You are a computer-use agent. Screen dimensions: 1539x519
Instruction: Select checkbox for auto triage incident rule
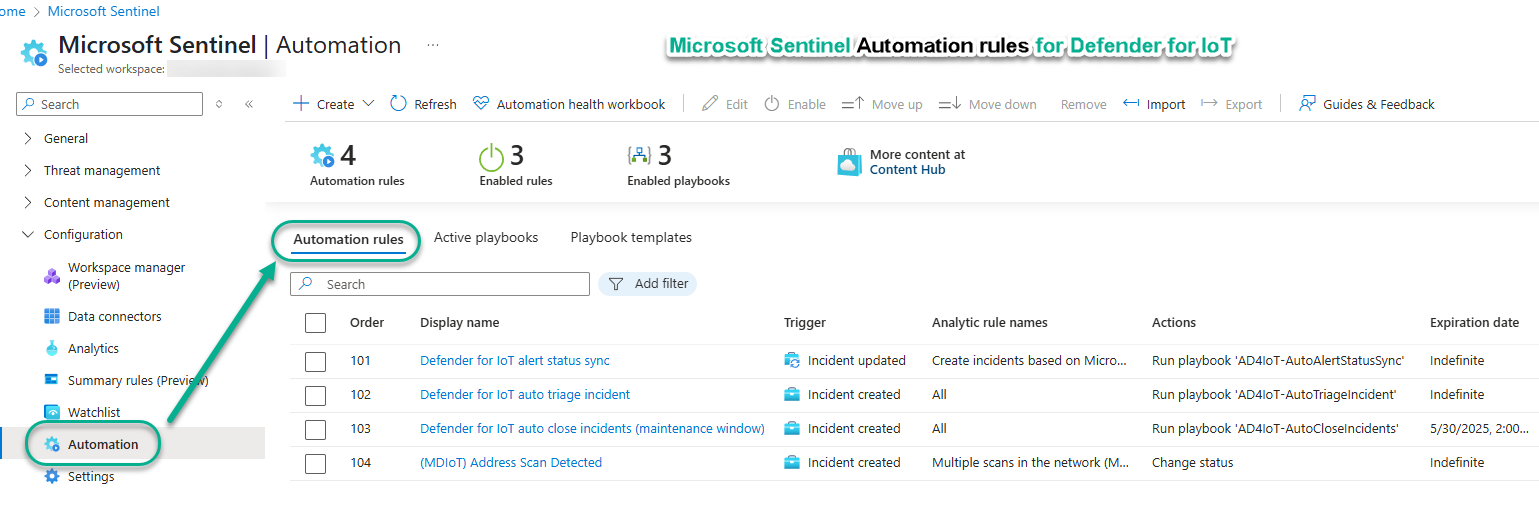[x=316, y=395]
